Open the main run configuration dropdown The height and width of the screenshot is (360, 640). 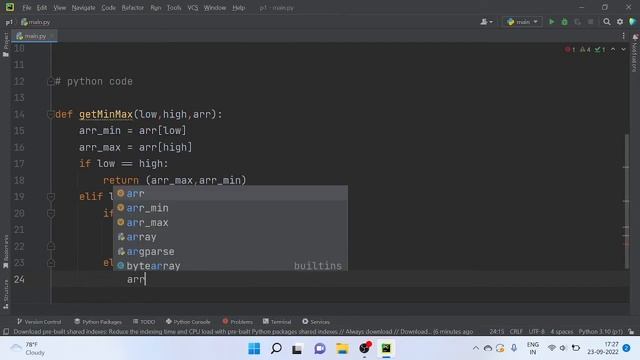pyautogui.click(x=522, y=22)
